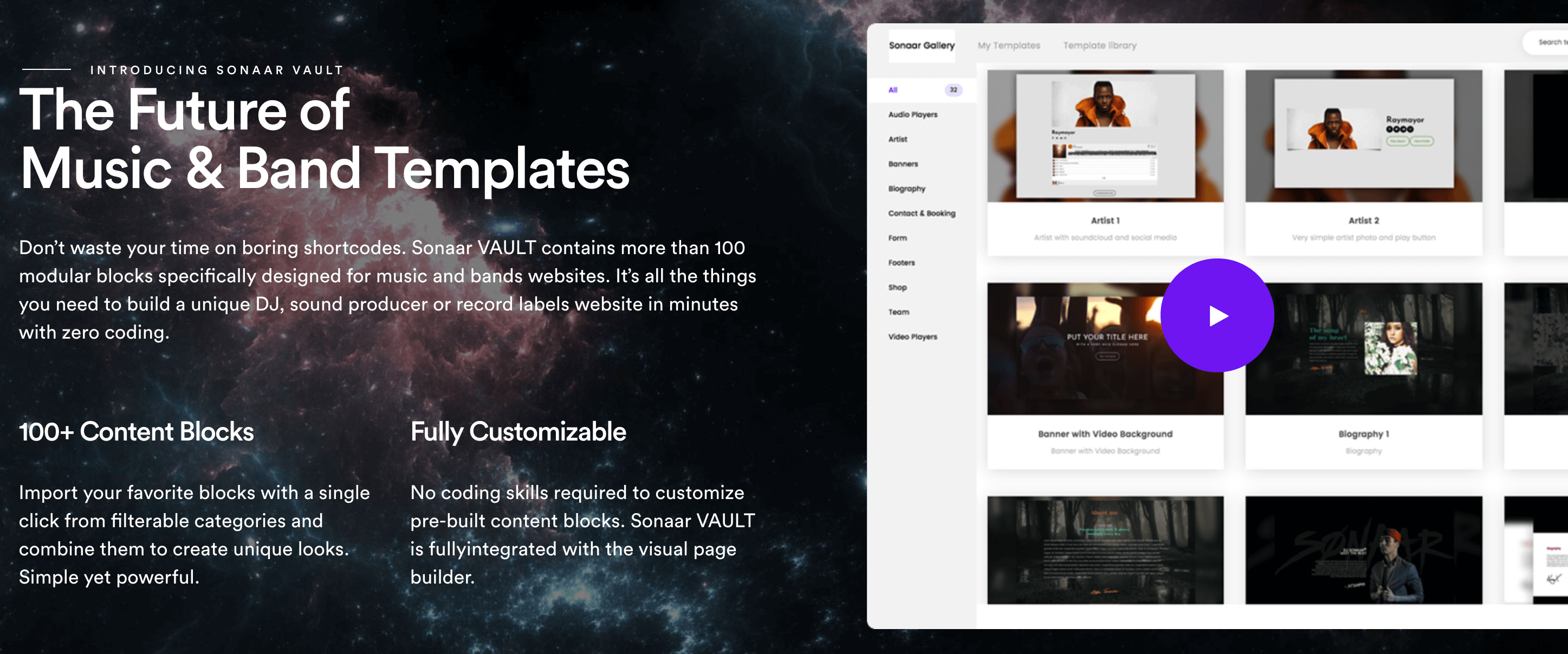This screenshot has height=654, width=1568.
Task: Select the Footers category
Action: [x=902, y=262]
